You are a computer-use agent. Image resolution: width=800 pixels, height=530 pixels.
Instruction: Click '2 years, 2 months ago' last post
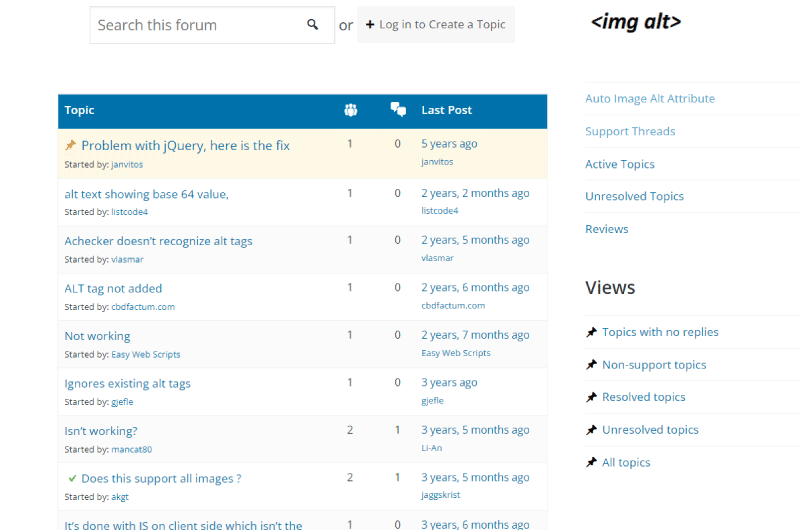[x=476, y=193]
